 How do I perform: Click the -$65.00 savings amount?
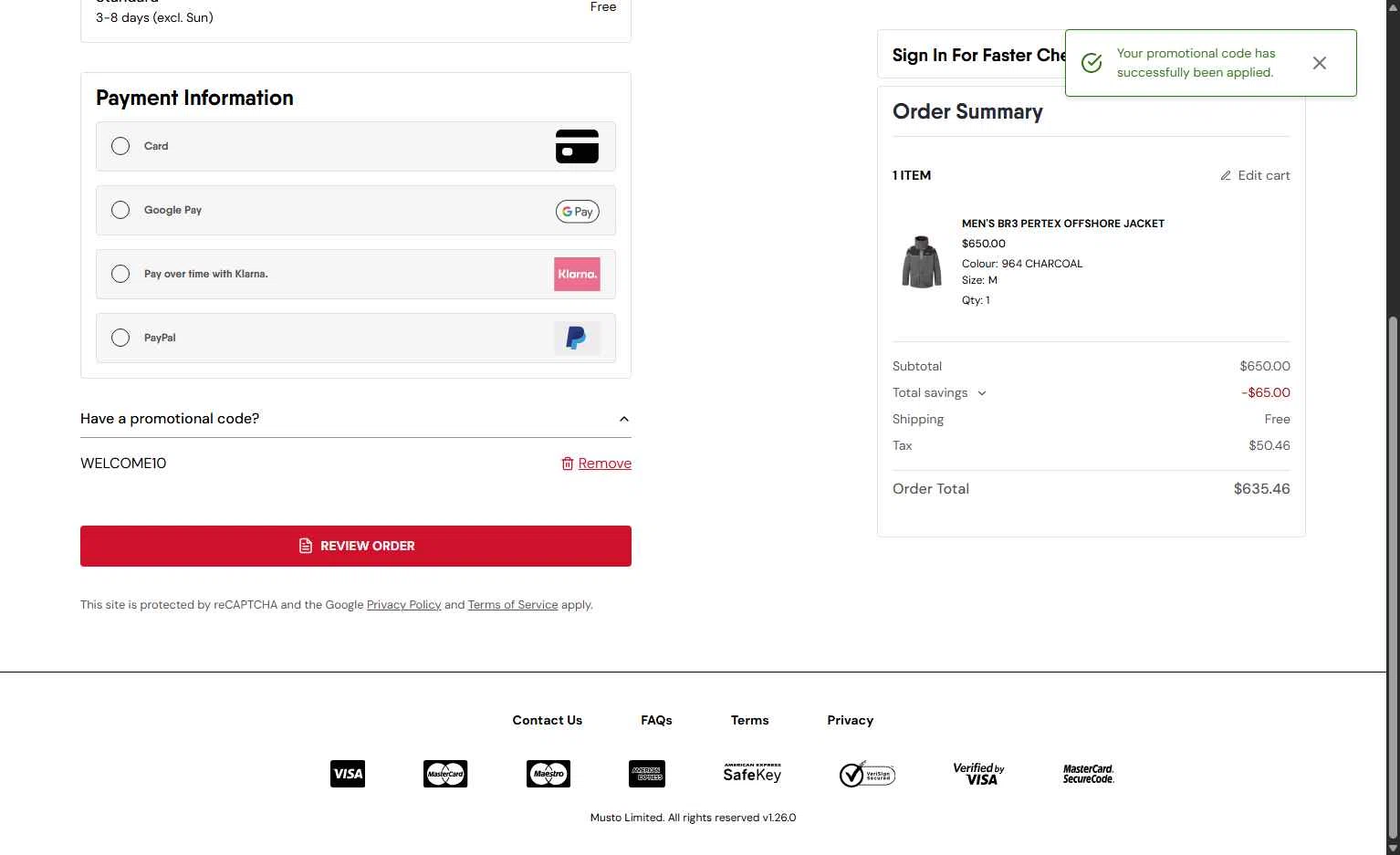pos(1266,393)
